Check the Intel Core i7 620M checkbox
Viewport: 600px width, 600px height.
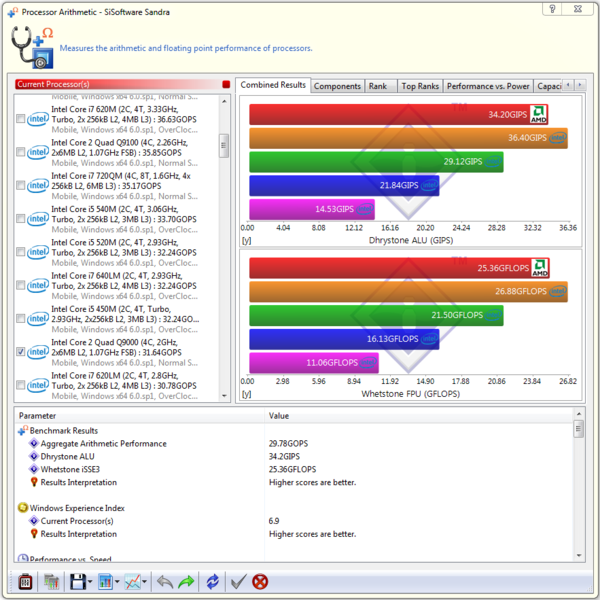tap(21, 119)
